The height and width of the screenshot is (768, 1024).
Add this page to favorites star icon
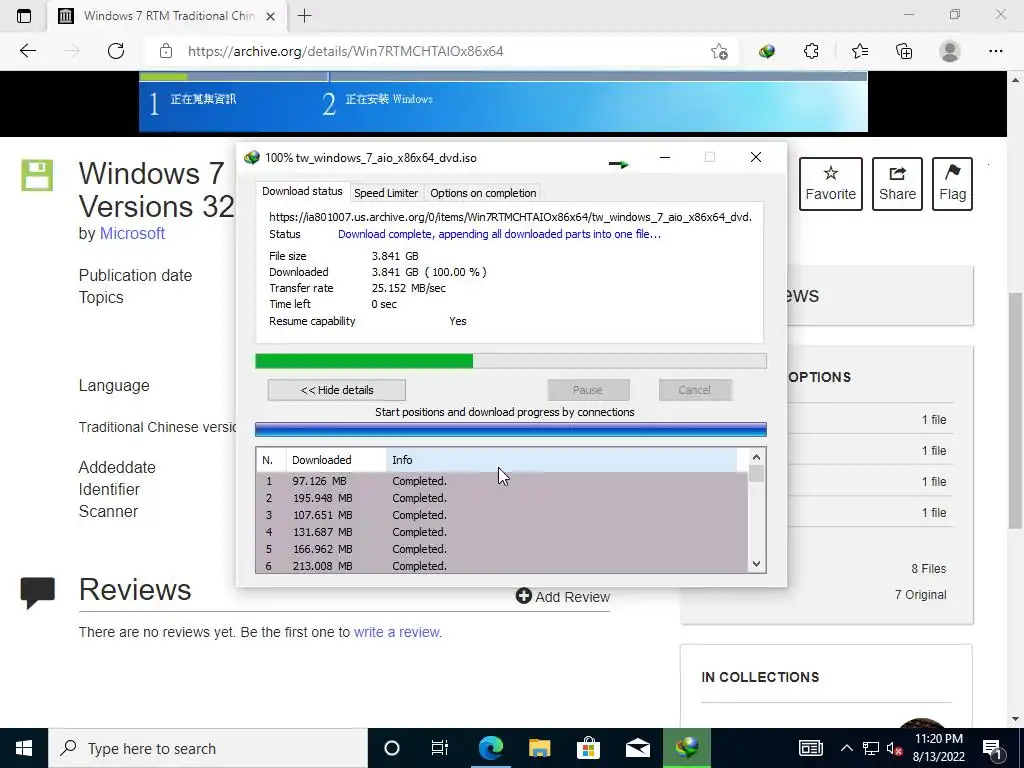pyautogui.click(x=719, y=51)
